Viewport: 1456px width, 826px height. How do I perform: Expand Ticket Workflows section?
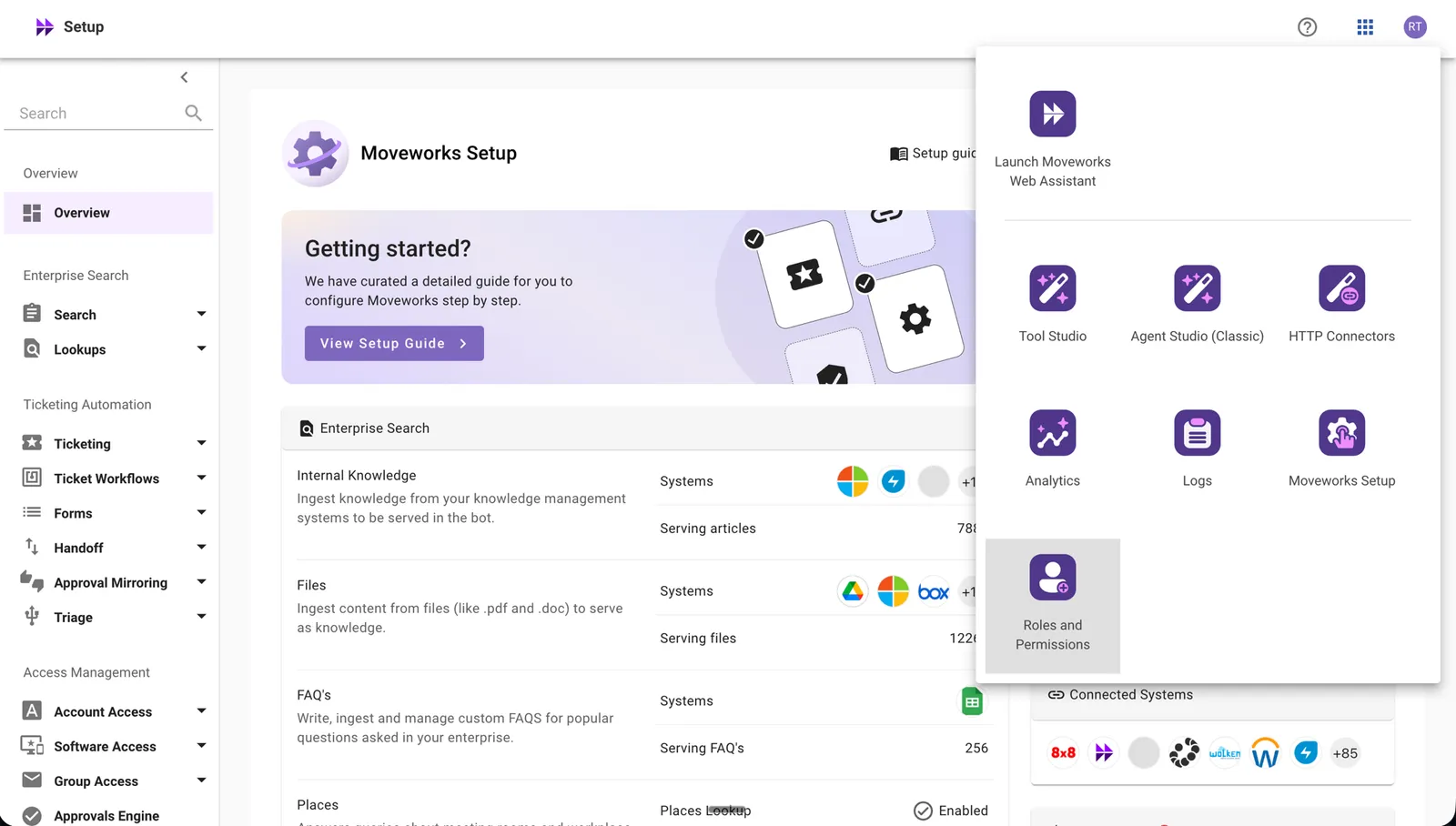pos(202,478)
